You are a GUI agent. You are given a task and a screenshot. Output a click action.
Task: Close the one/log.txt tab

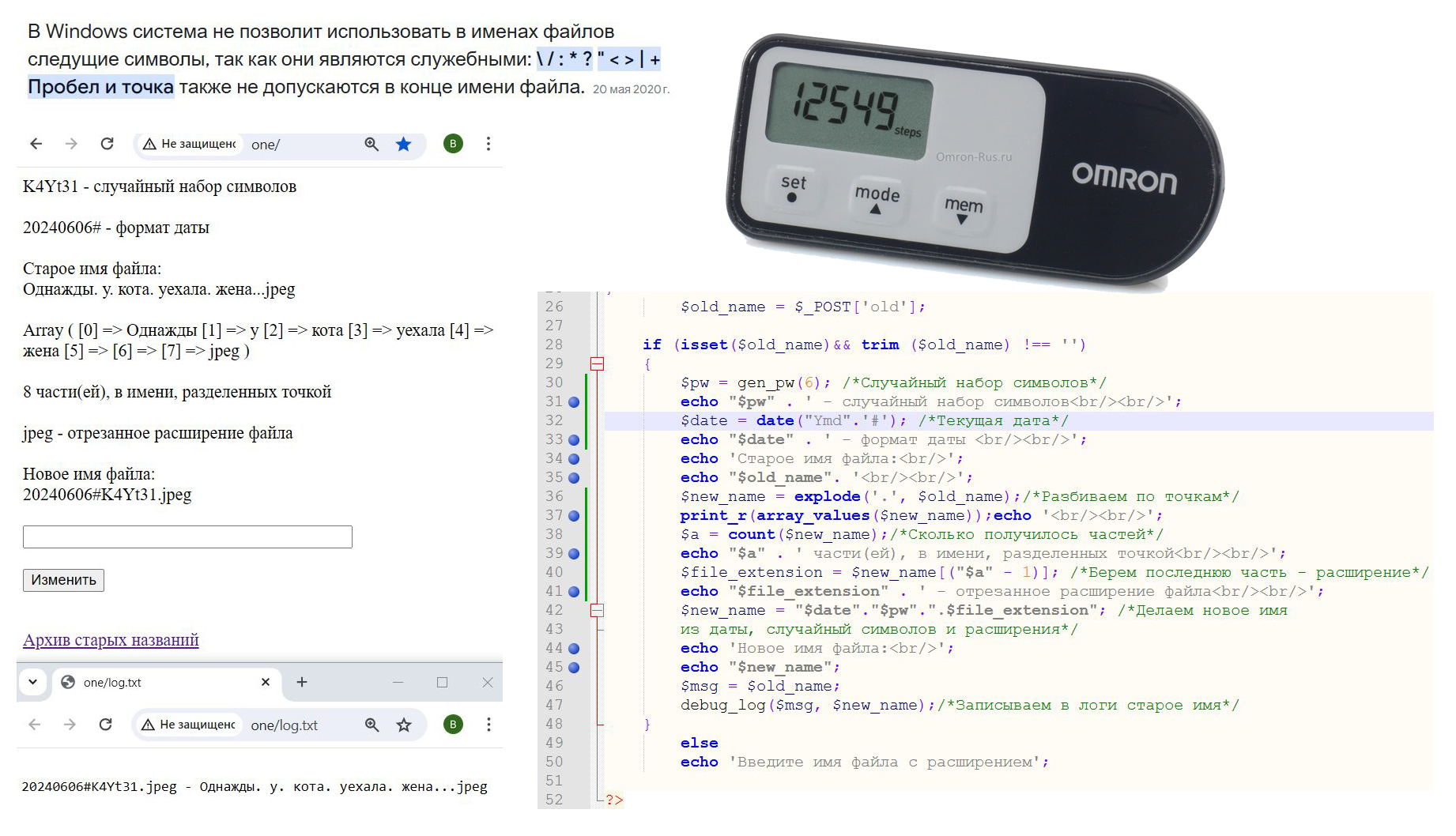[x=266, y=682]
